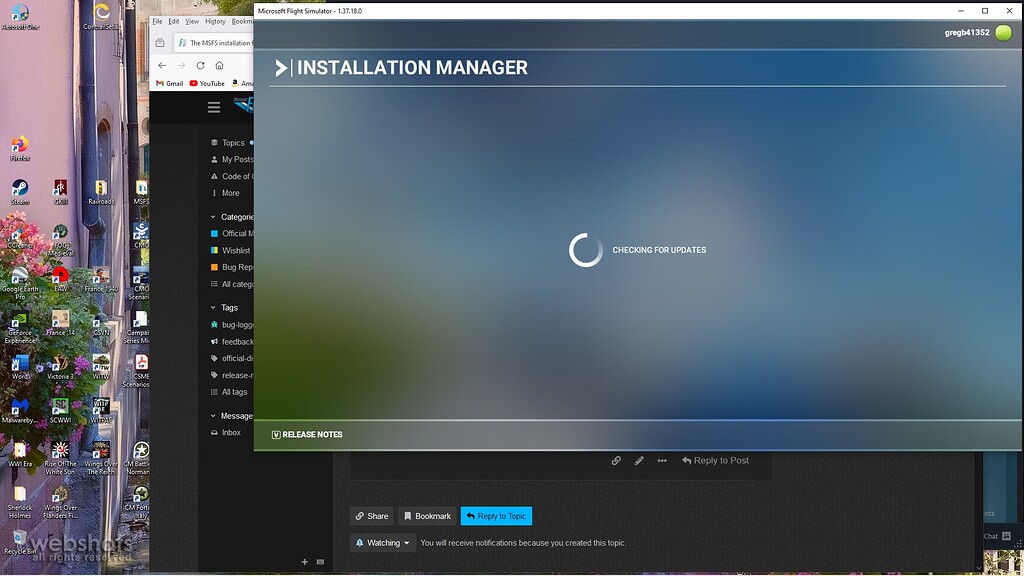Viewport: 1024px width, 576px height.
Task: Click the copy link icon above Reply to Post
Action: 616,461
